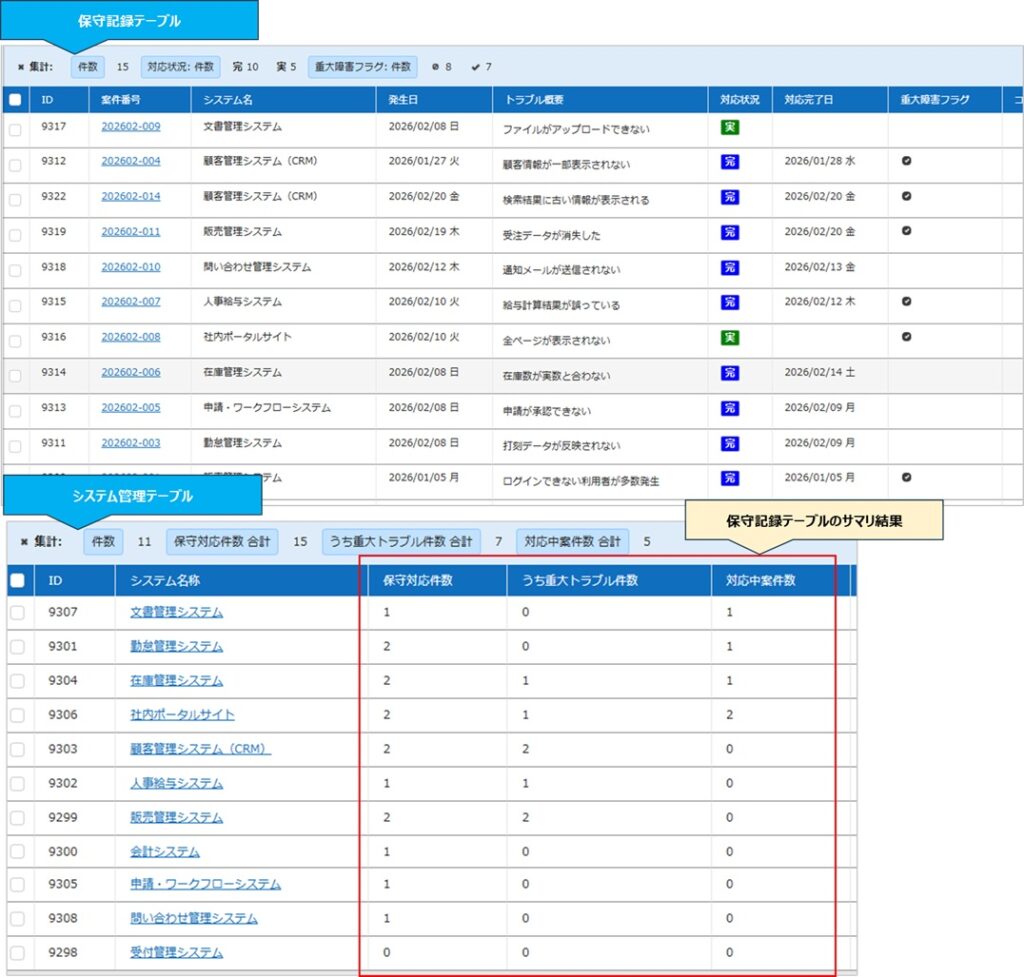Open the 顧客管理システム（CRM） system link
The height and width of the screenshot is (977, 1024).
tap(200, 749)
